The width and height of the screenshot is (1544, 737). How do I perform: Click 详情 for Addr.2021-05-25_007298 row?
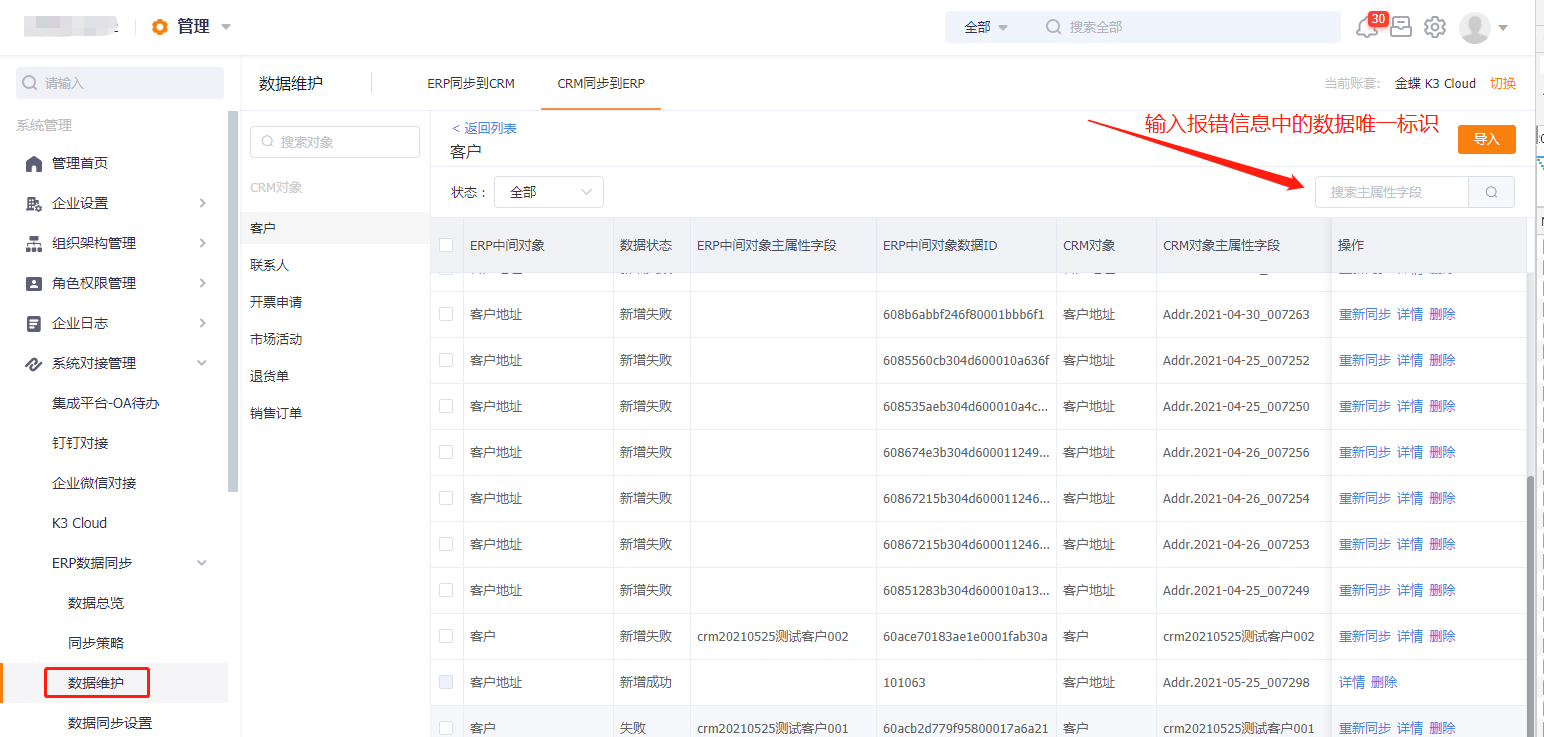coord(1352,682)
